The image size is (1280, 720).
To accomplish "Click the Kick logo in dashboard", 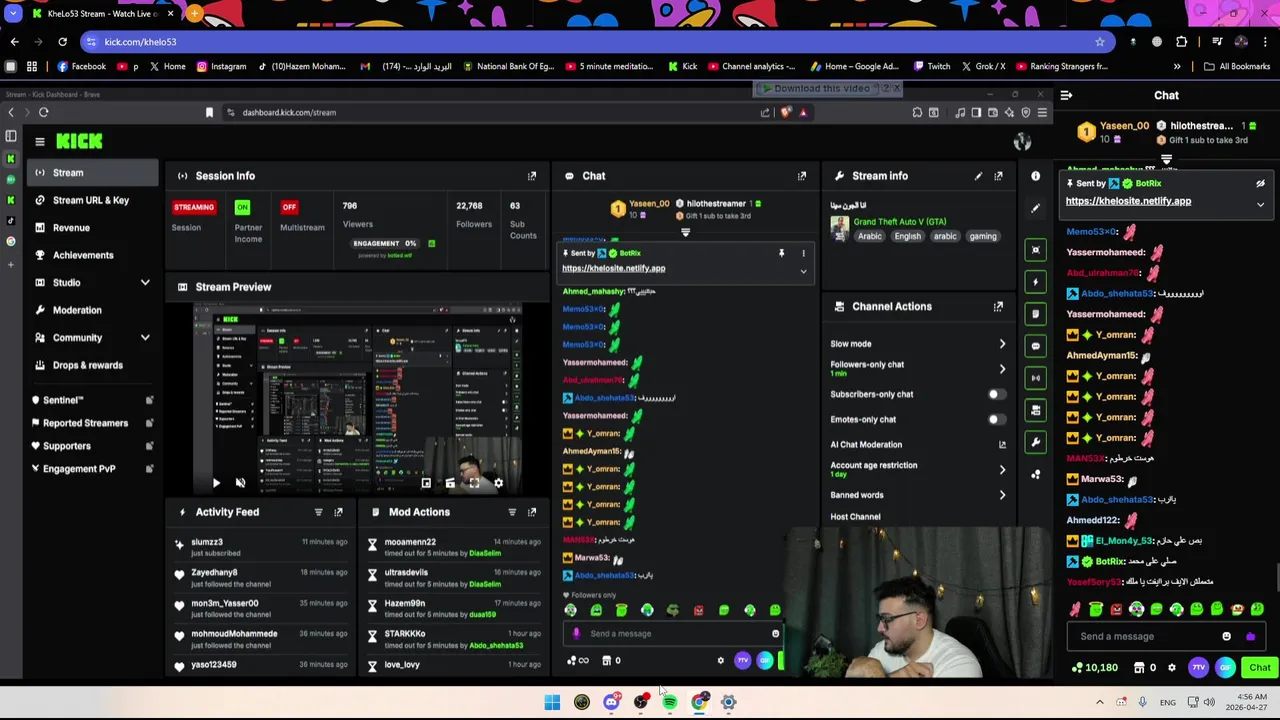I will [79, 141].
